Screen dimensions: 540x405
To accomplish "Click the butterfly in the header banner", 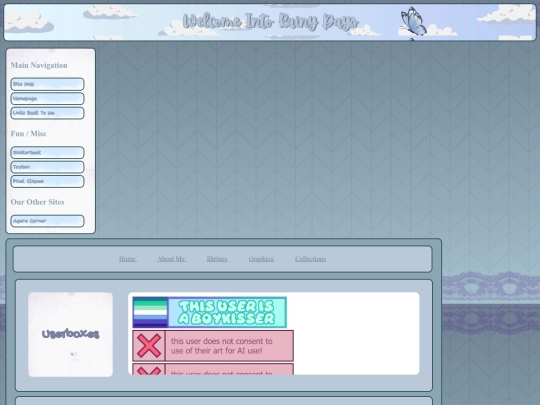I will [x=413, y=21].
